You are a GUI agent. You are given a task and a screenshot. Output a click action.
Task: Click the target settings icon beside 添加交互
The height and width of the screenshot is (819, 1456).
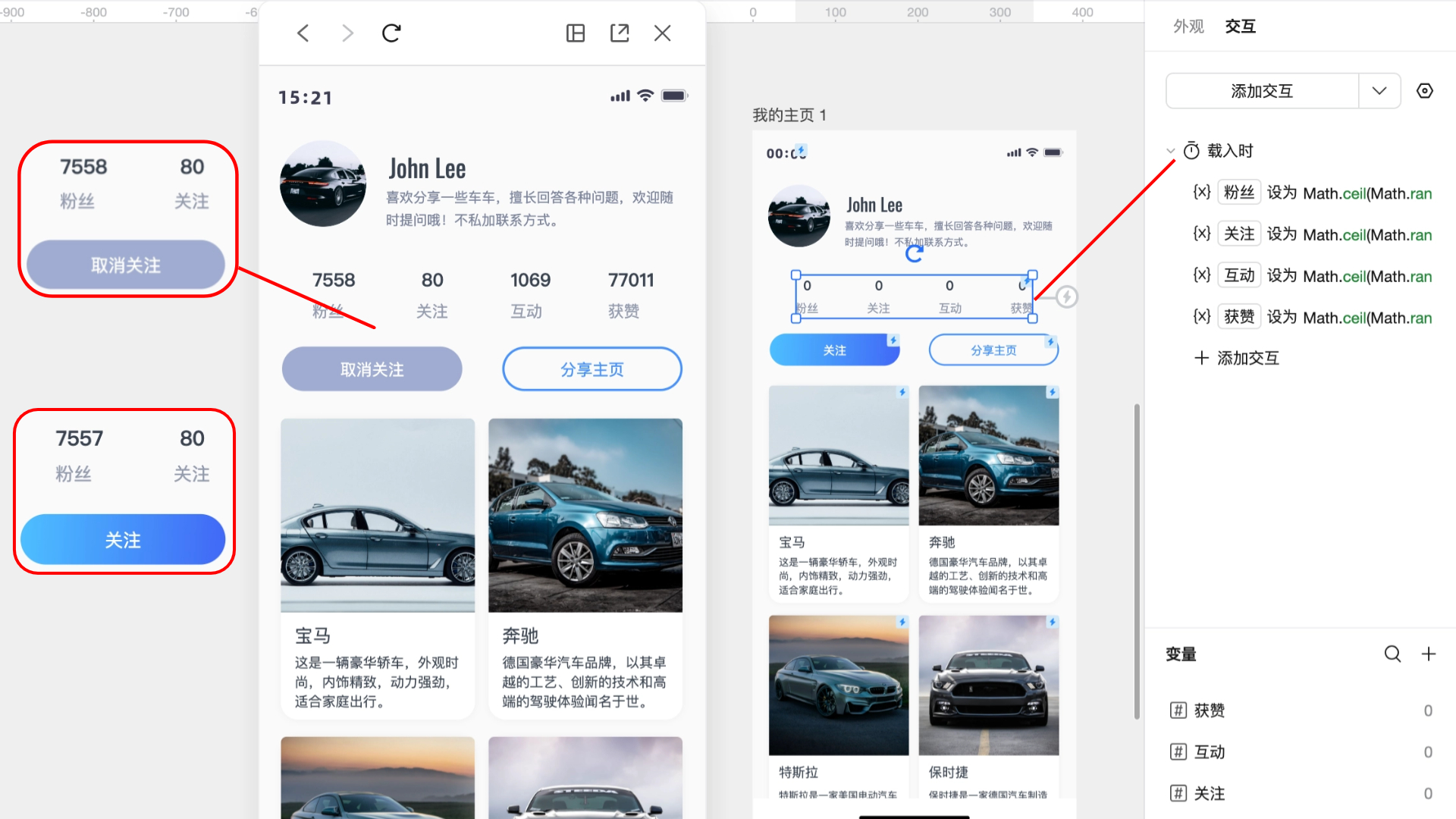(x=1425, y=91)
